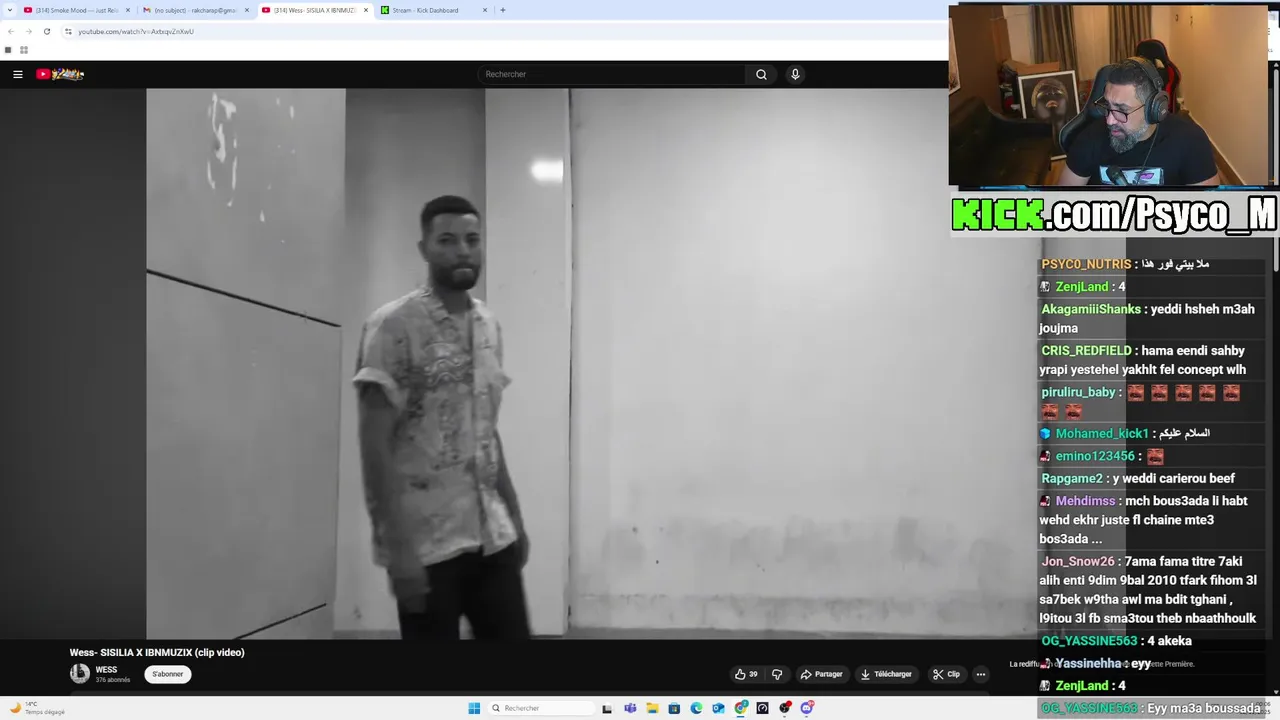Click chat username AkagamiiiShanks
This screenshot has width=1280, height=720.
point(1091,309)
